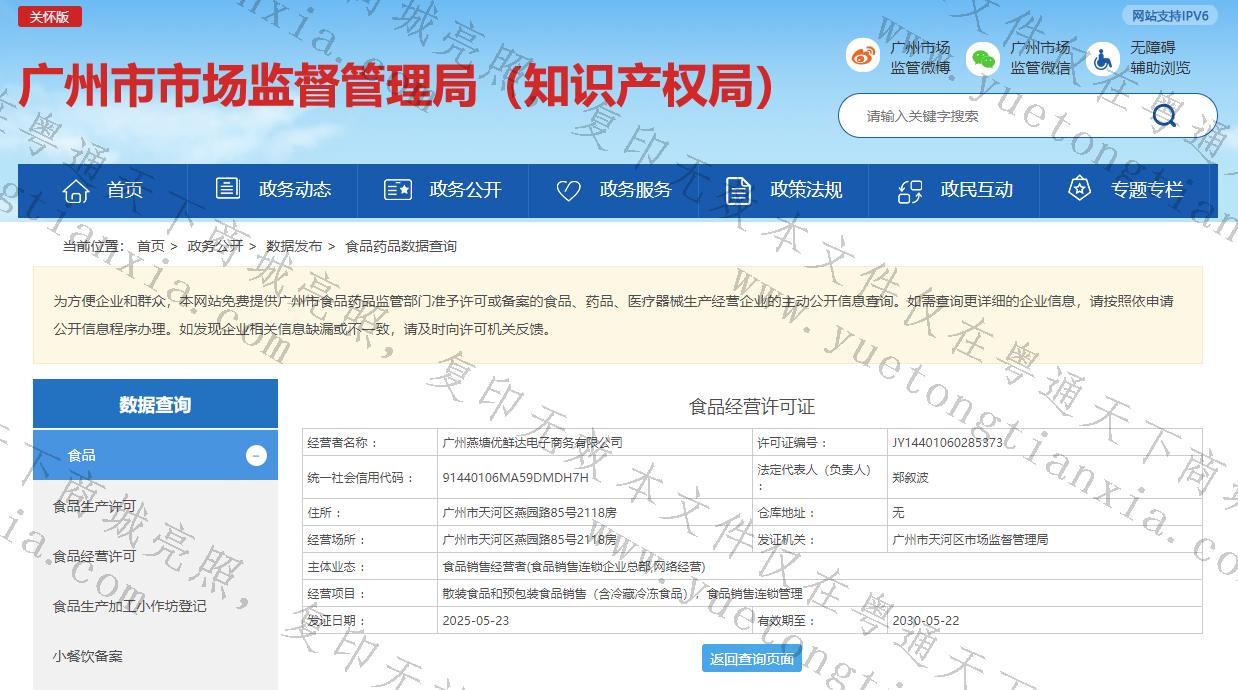The image size is (1238, 690).
Task: Click the 仓库地址 value 无
Action: tap(898, 512)
